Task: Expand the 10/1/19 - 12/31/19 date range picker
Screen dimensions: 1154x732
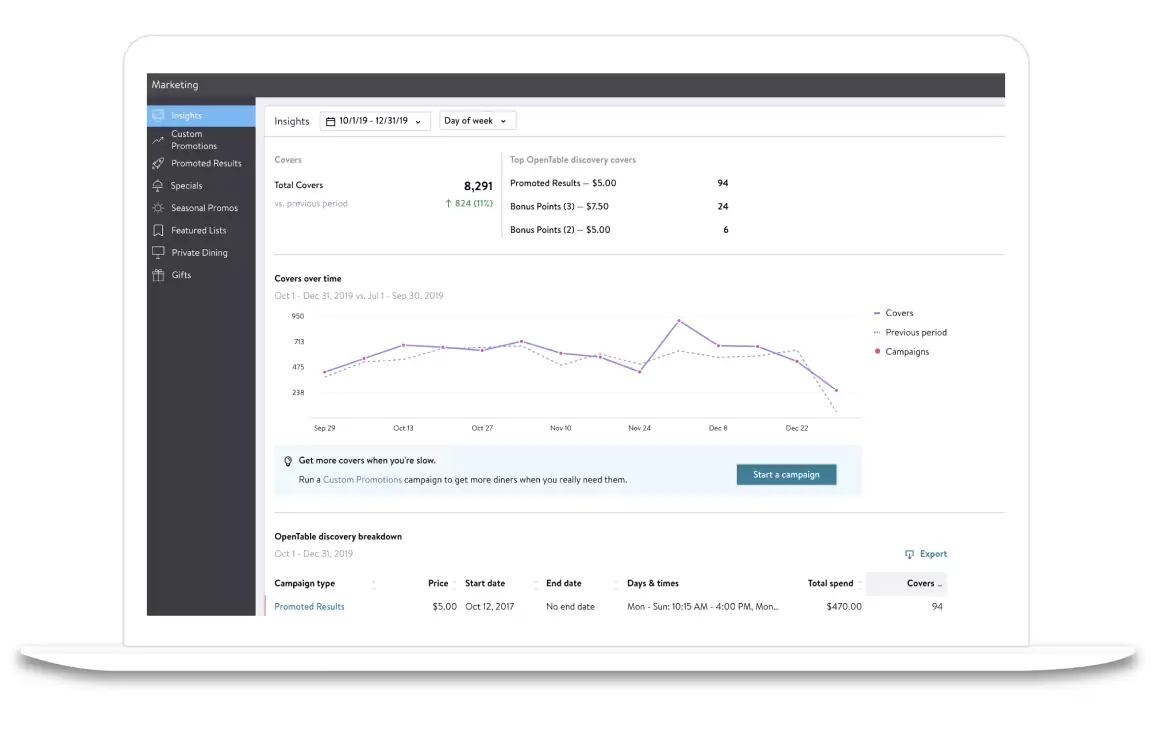Action: [375, 121]
